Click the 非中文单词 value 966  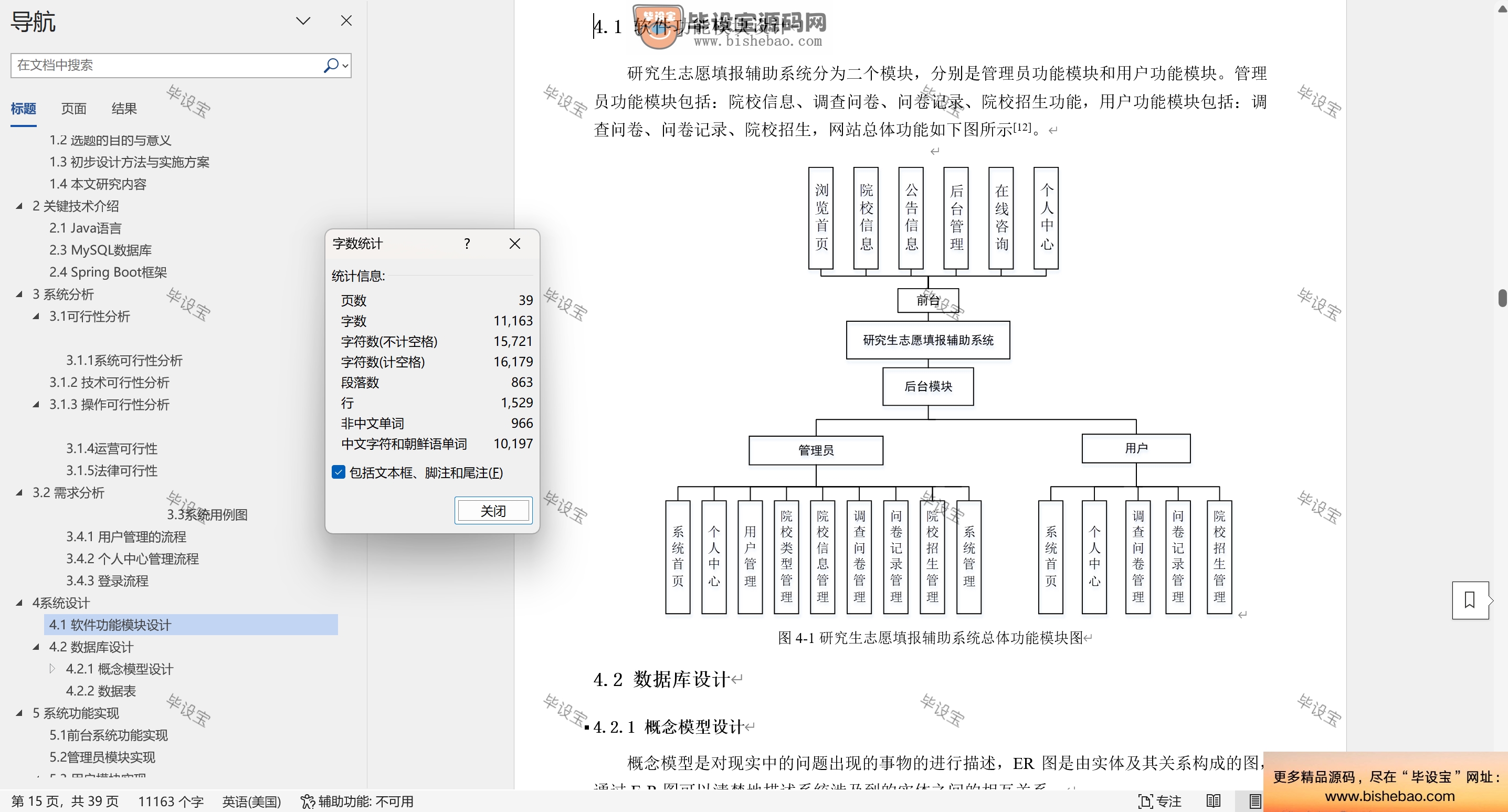(522, 423)
